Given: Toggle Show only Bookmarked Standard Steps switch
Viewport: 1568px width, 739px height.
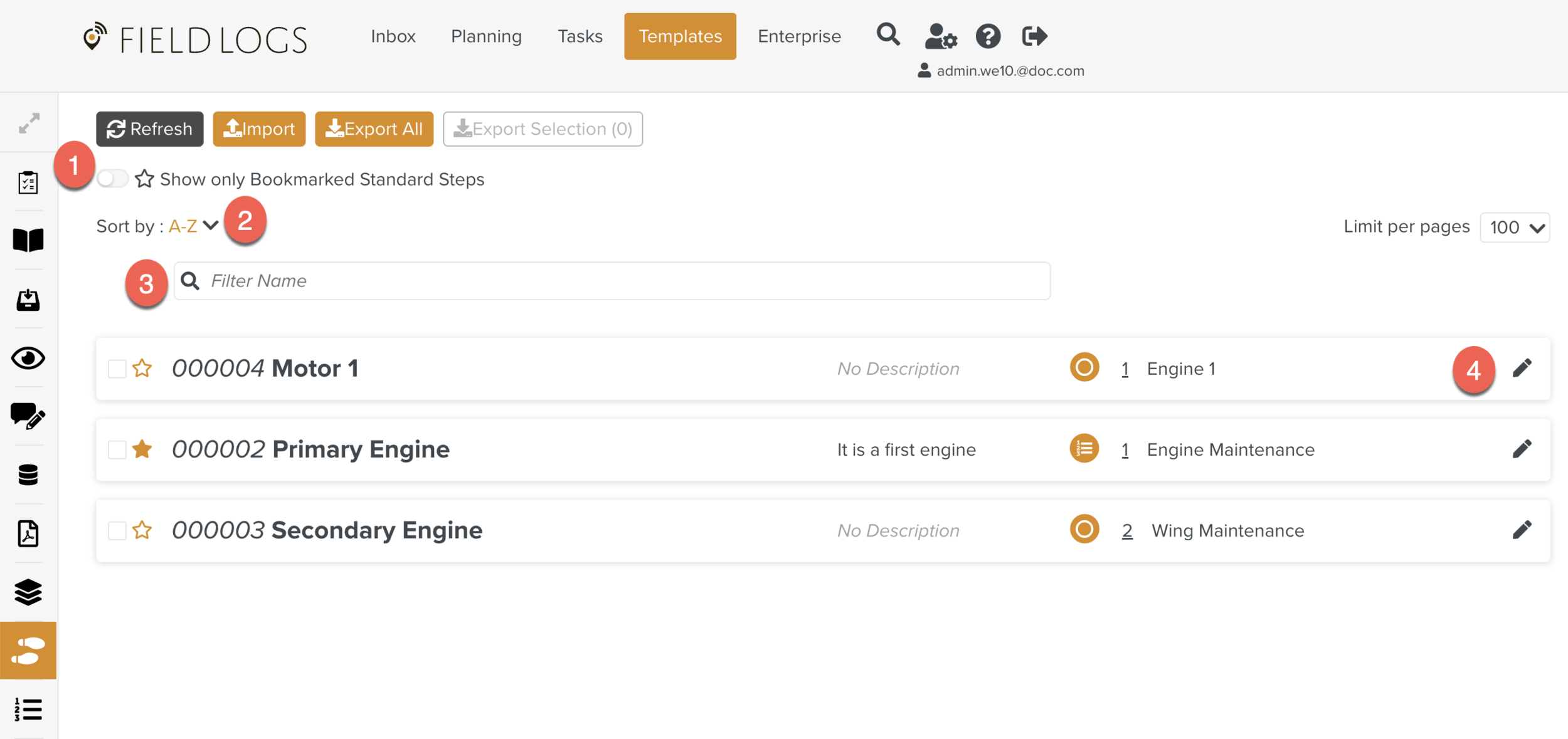Looking at the screenshot, I should click(x=112, y=179).
